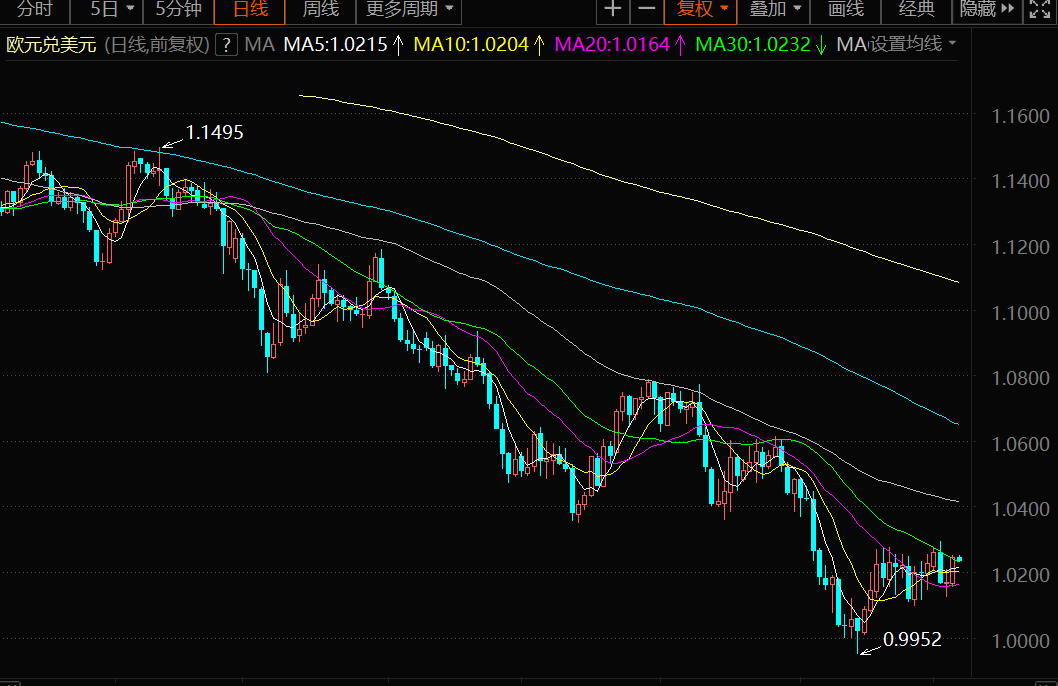This screenshot has height=686, width=1058.
Task: Click 1.0400 on the price axis
Action: tap(1020, 509)
